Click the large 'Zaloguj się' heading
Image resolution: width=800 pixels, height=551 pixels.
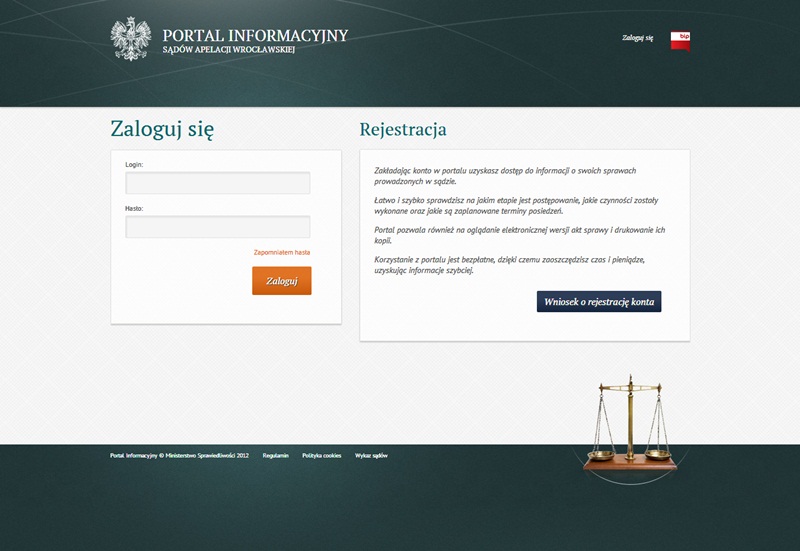[162, 129]
